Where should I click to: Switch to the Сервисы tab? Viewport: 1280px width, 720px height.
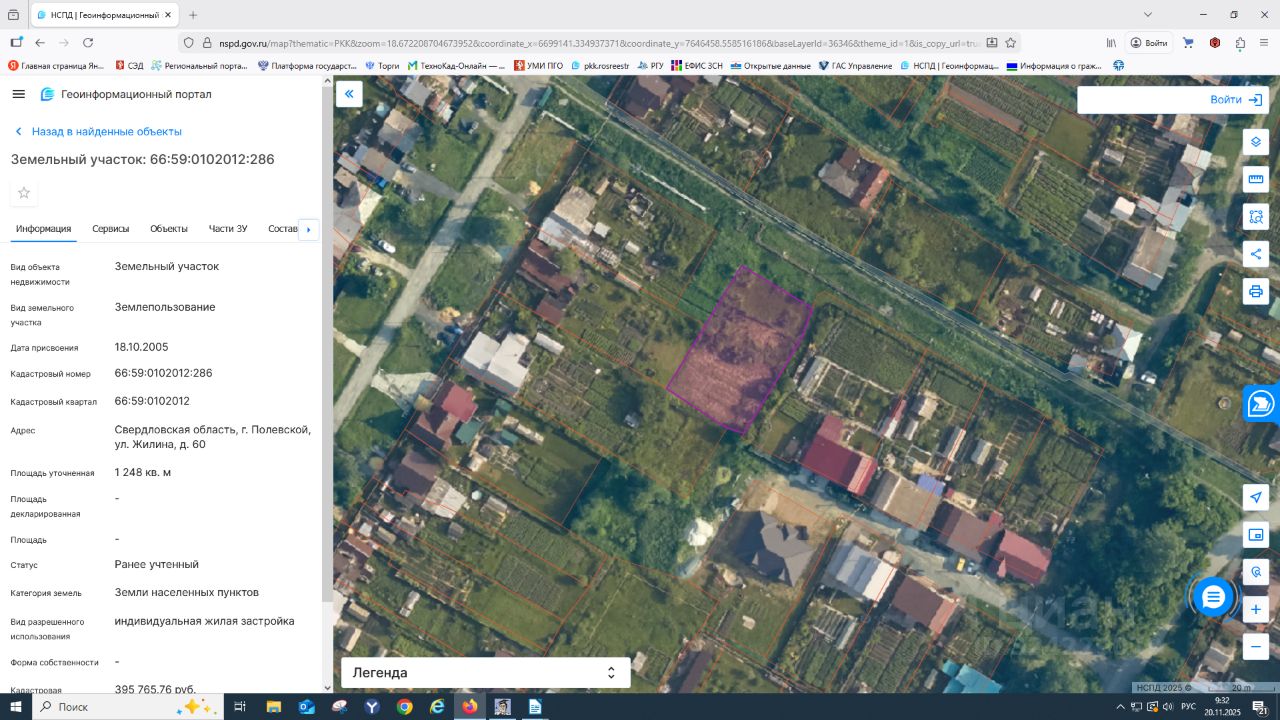pos(111,229)
